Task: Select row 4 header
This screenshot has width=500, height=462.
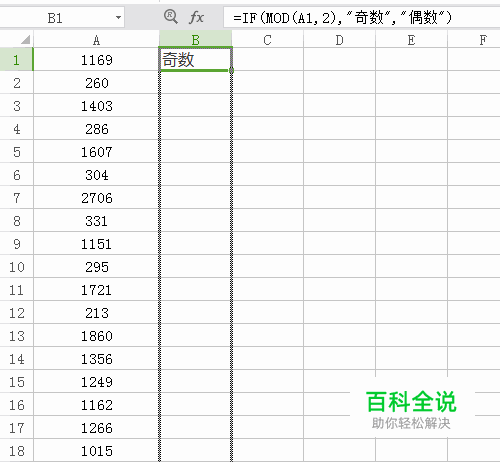Action: click(16, 128)
